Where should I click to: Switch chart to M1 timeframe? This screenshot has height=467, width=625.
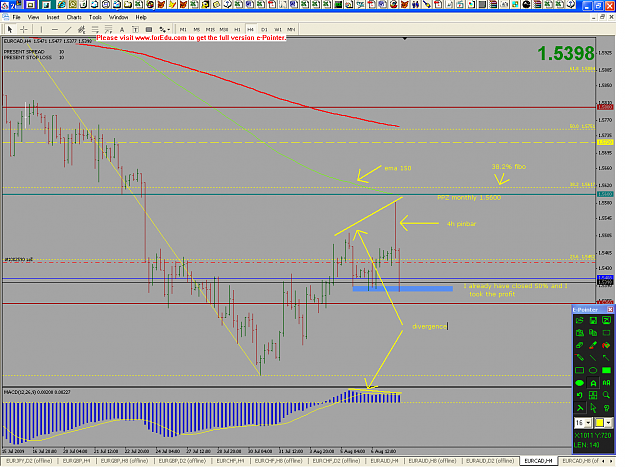click(x=183, y=29)
